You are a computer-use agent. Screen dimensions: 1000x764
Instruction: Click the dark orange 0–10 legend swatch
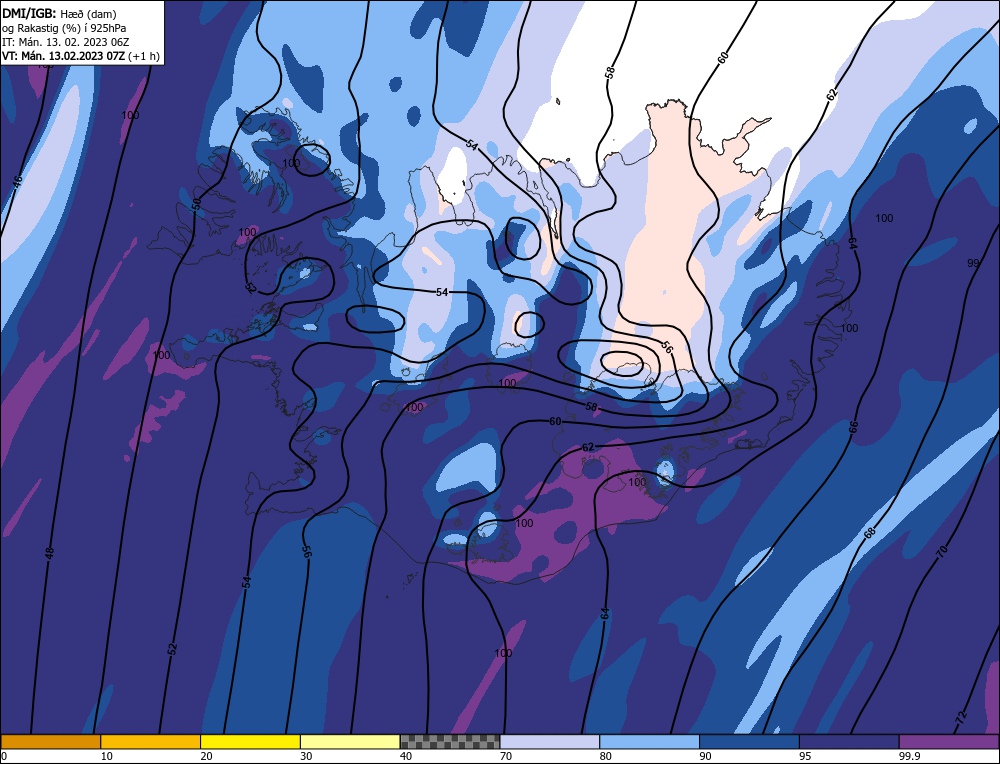coord(50,741)
